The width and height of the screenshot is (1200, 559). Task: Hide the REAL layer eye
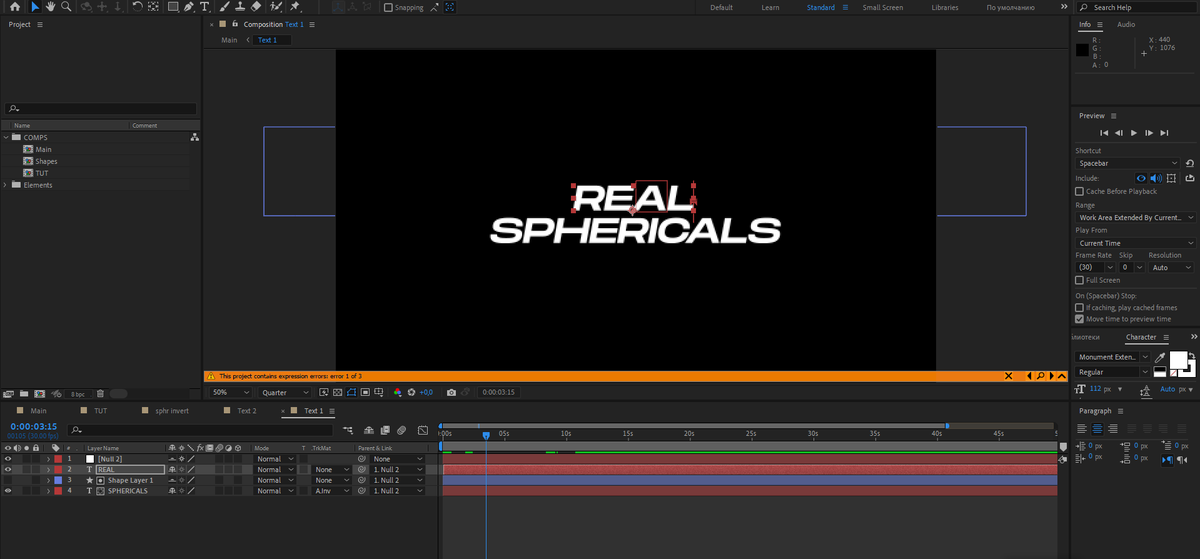(8, 469)
